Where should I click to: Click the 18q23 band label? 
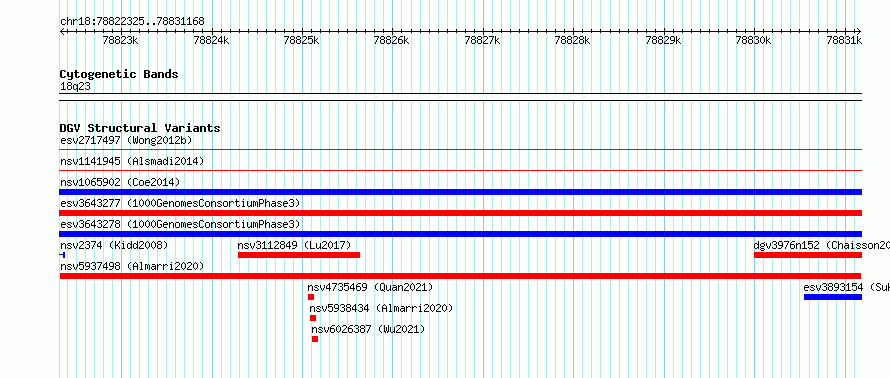coord(75,86)
